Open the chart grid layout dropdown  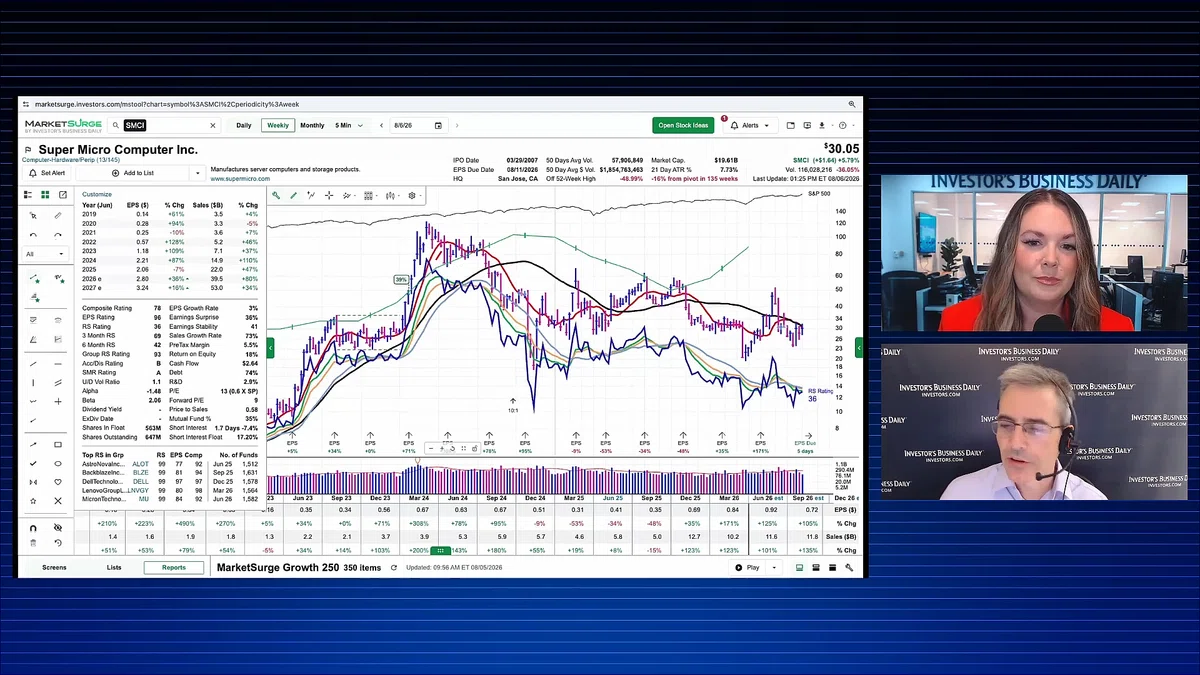pyautogui.click(x=370, y=196)
